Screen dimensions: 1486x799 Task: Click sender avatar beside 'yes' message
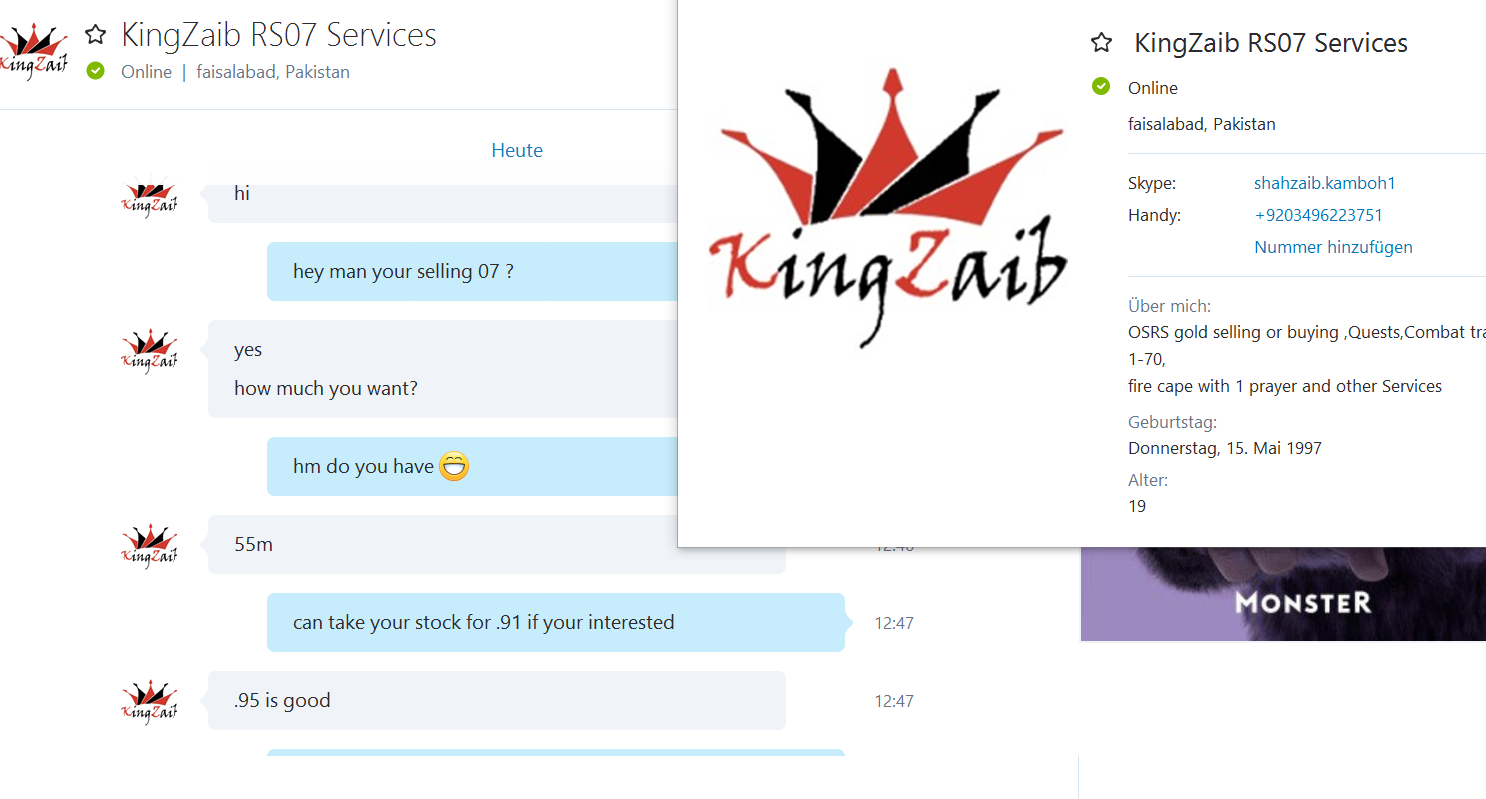click(x=149, y=352)
